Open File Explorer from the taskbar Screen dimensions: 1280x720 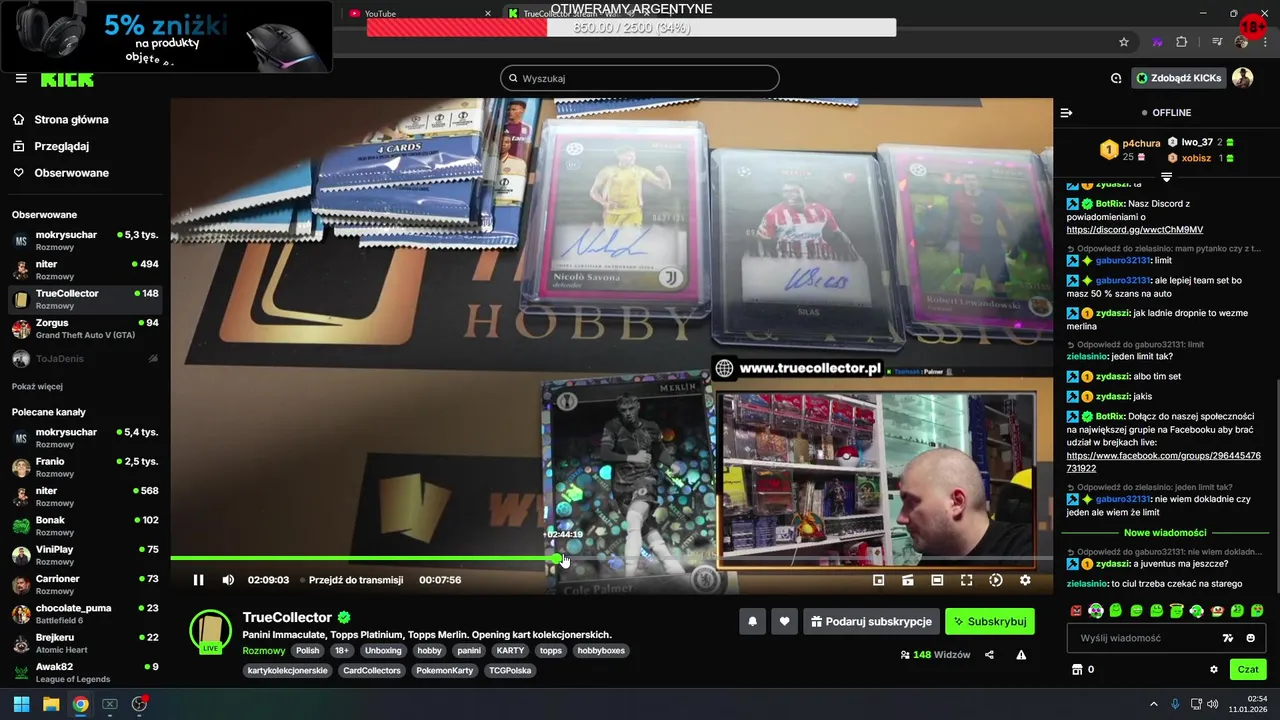51,704
